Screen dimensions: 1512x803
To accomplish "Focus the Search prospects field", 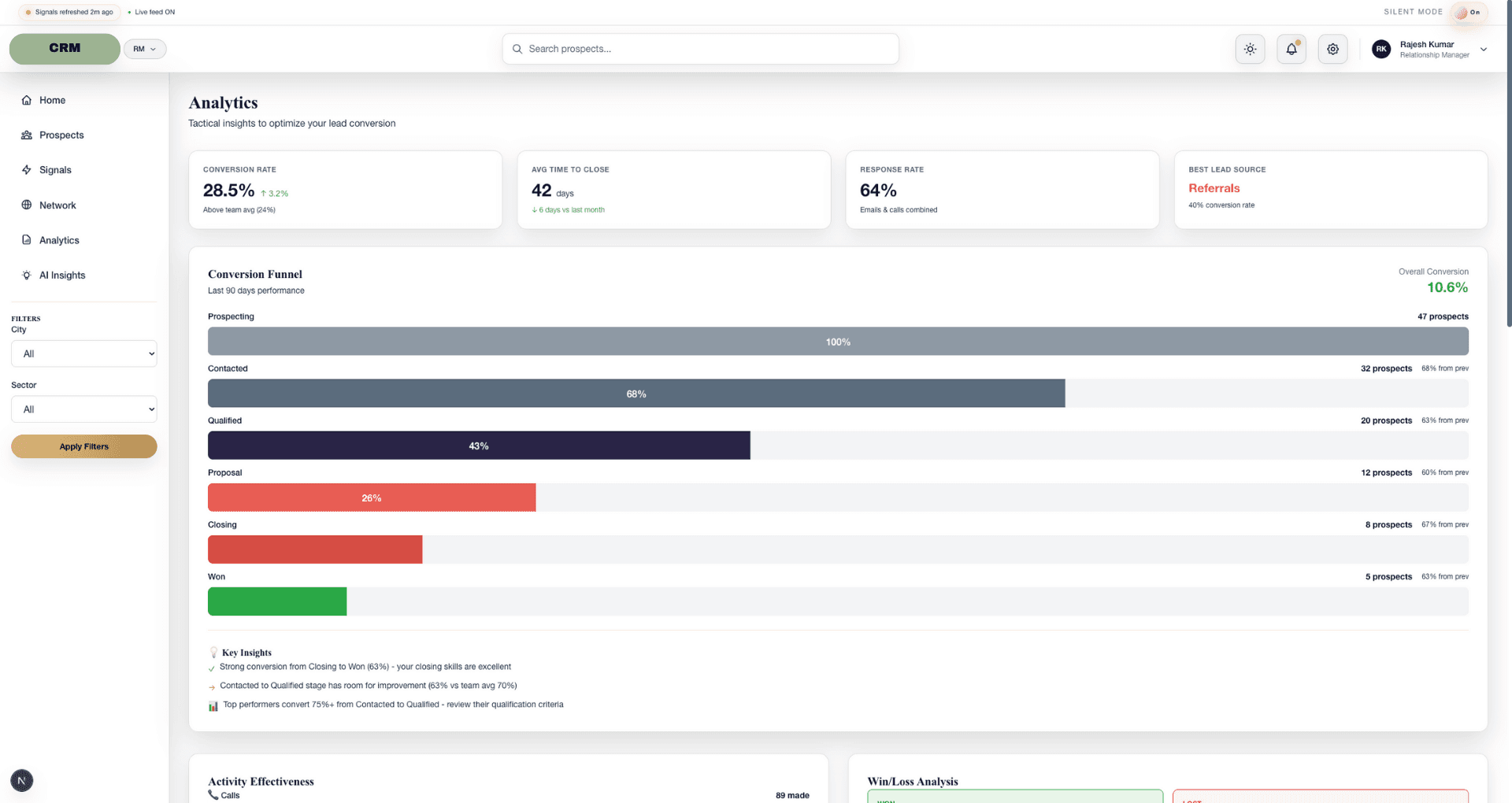I will (x=701, y=49).
